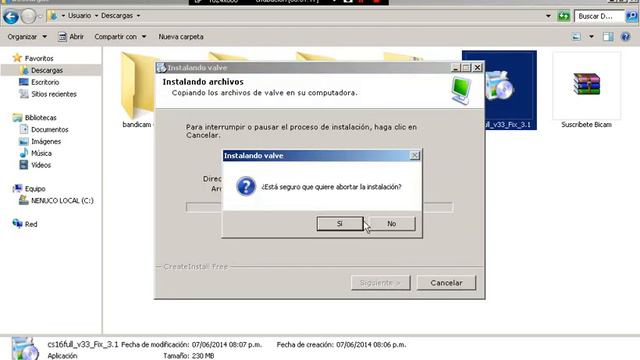Screen dimensions: 640x360
Task: Click Usuario in the address breadcrumb
Action: pos(79,16)
